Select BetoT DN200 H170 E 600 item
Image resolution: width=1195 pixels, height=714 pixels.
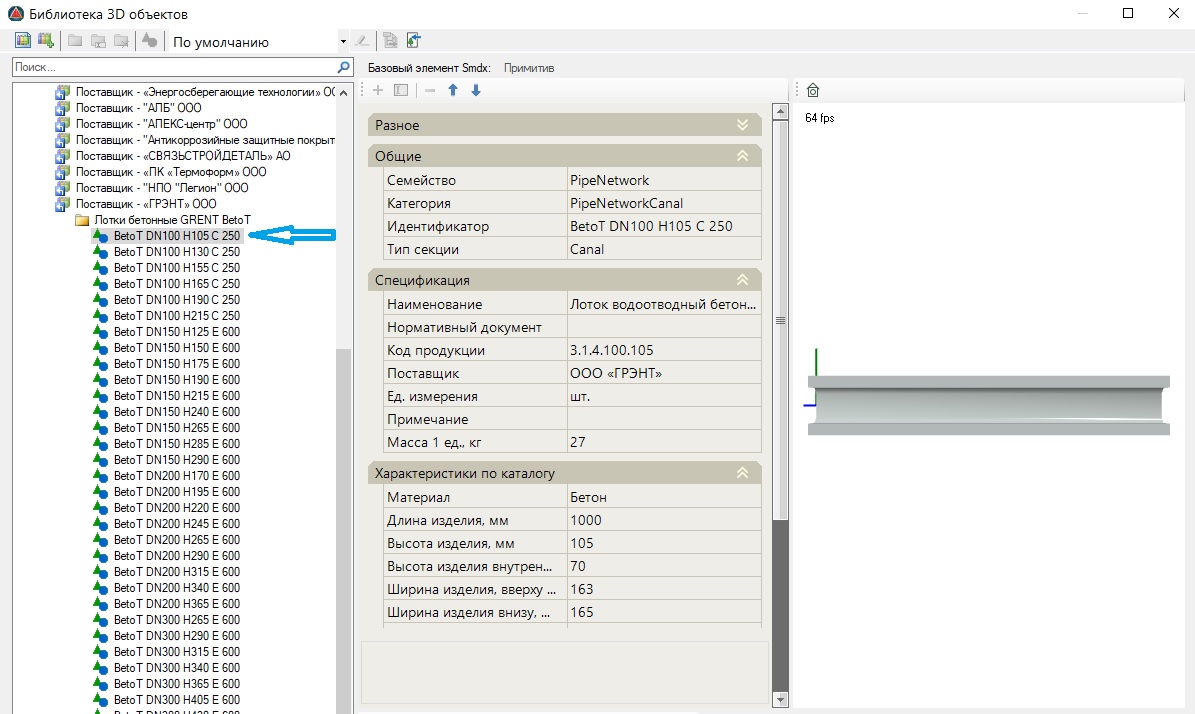coord(176,475)
